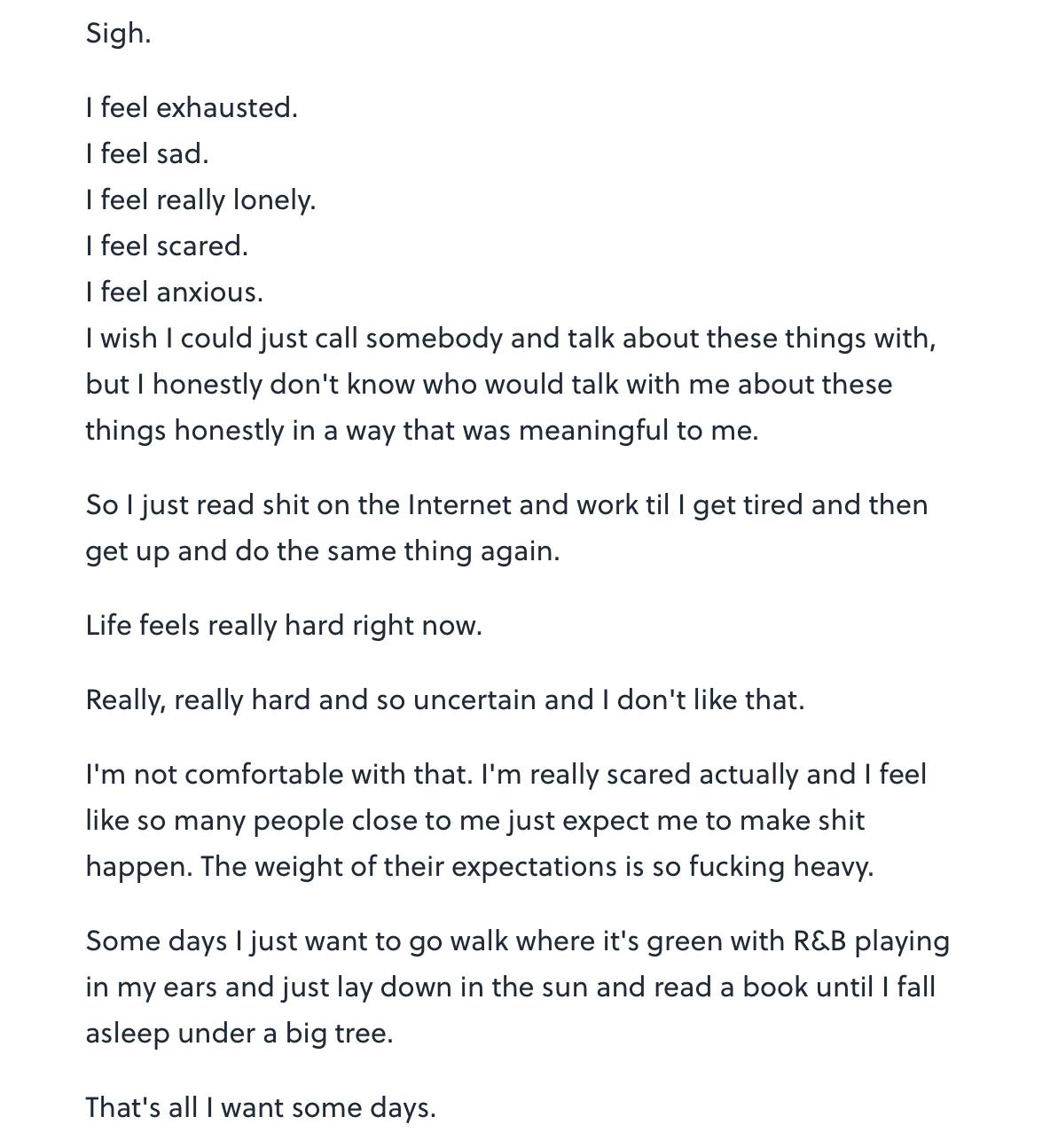The height and width of the screenshot is (1148, 1050).
Task: Click the line 'I feel anxious.'
Action: [175, 293]
